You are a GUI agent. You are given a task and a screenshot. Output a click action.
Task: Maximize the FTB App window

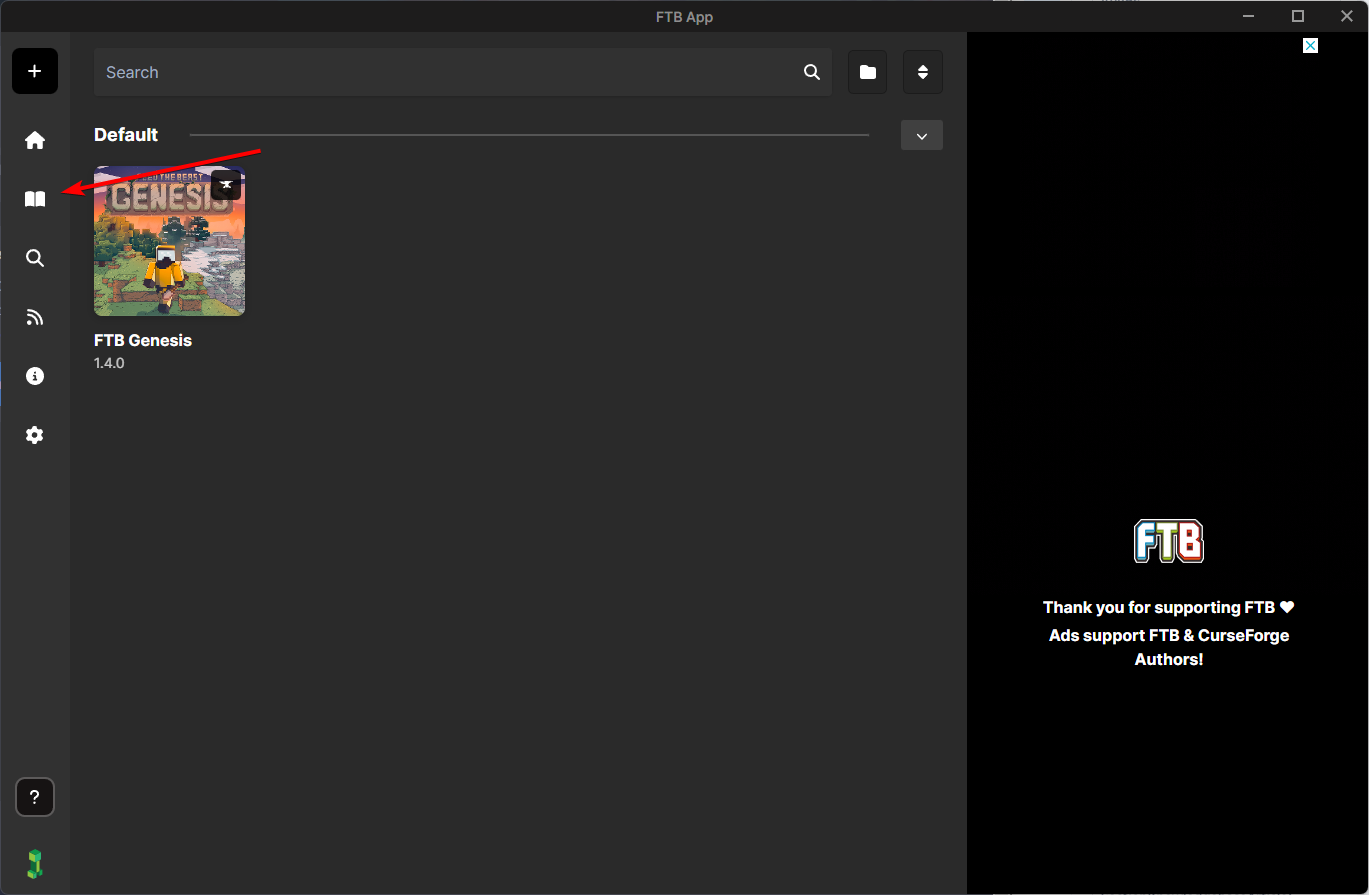click(1298, 16)
